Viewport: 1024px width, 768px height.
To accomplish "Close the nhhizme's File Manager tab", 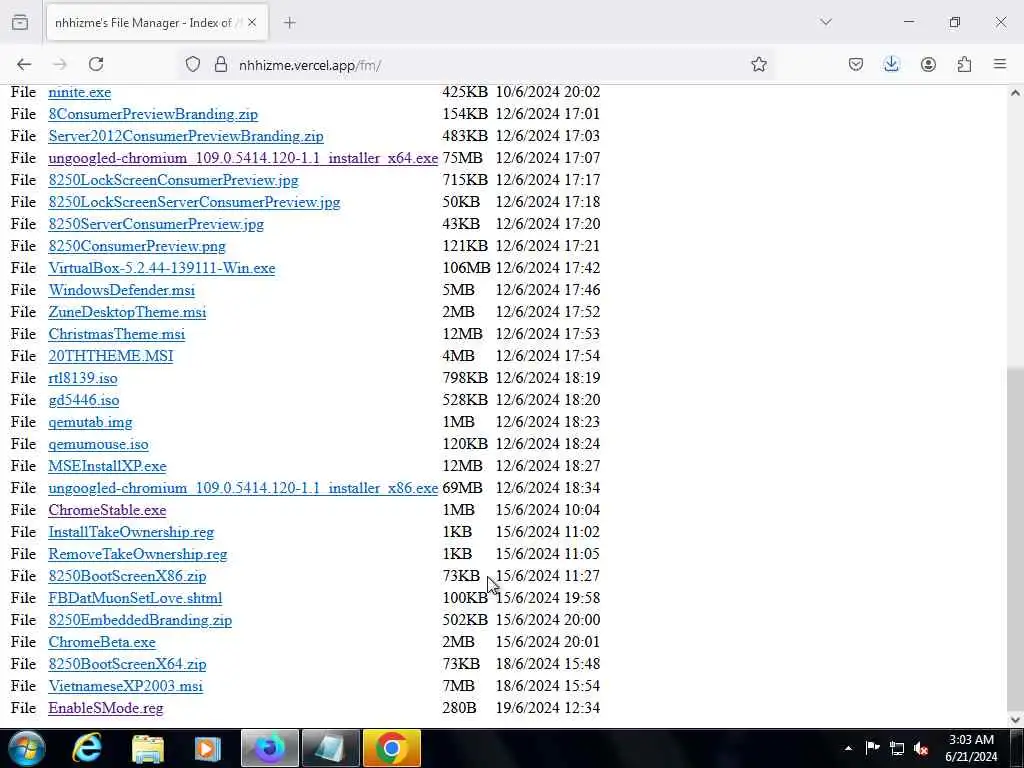I will coord(252,22).
